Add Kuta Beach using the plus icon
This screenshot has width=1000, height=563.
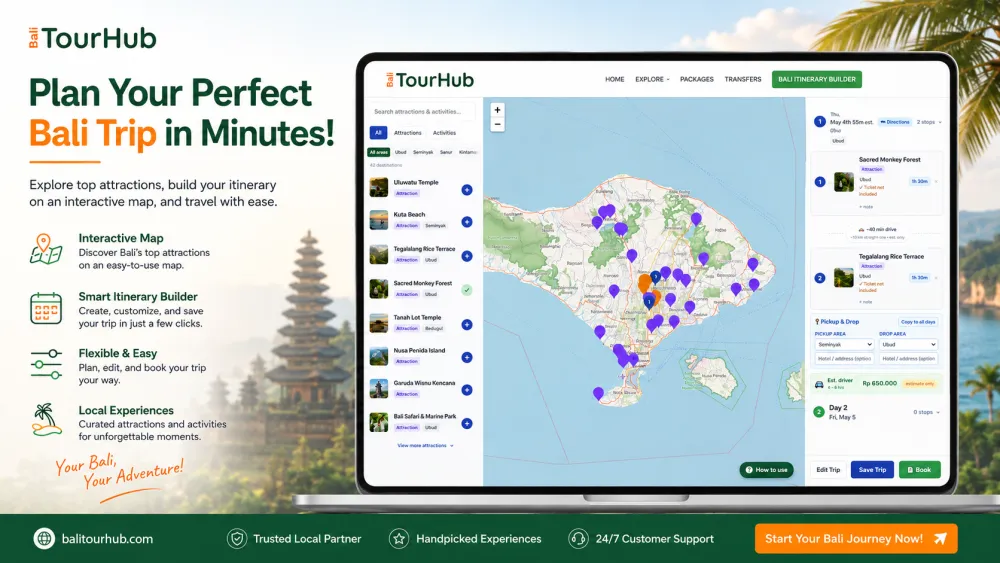(x=467, y=222)
